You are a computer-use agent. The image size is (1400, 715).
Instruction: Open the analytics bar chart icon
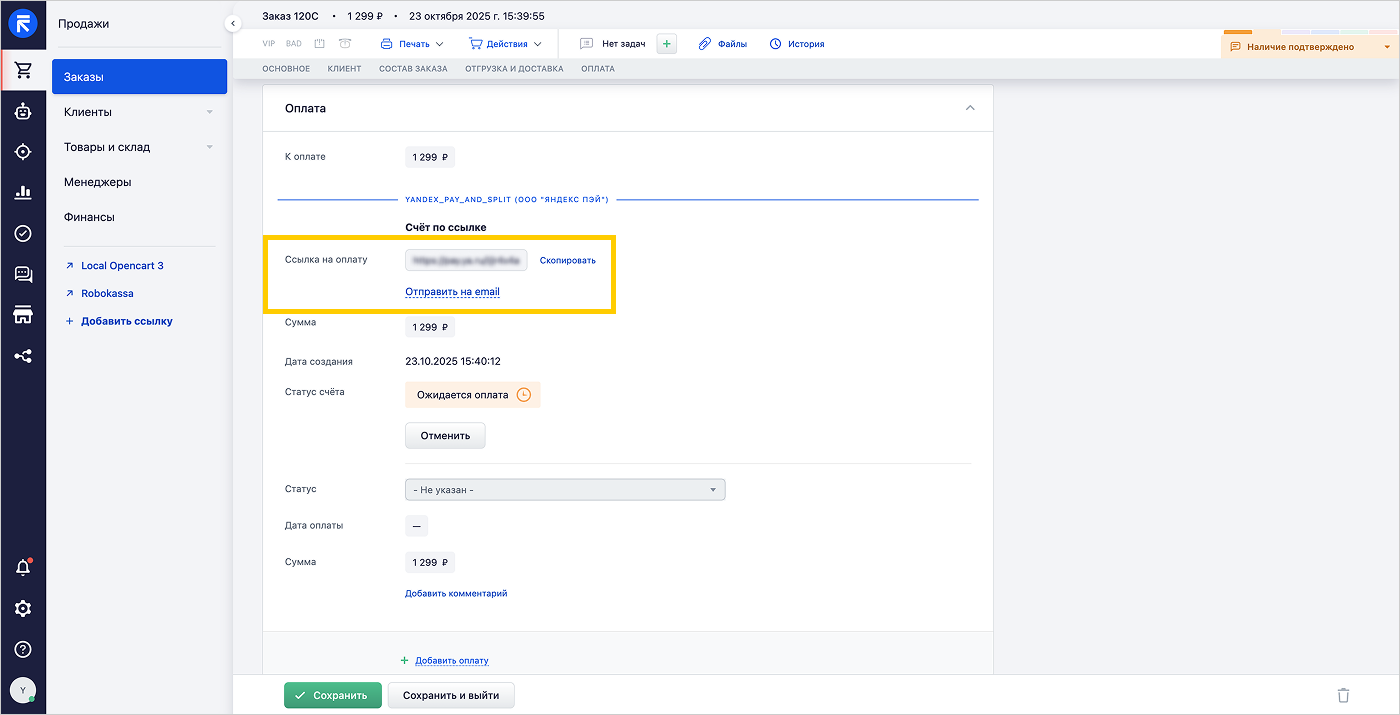tap(23, 193)
